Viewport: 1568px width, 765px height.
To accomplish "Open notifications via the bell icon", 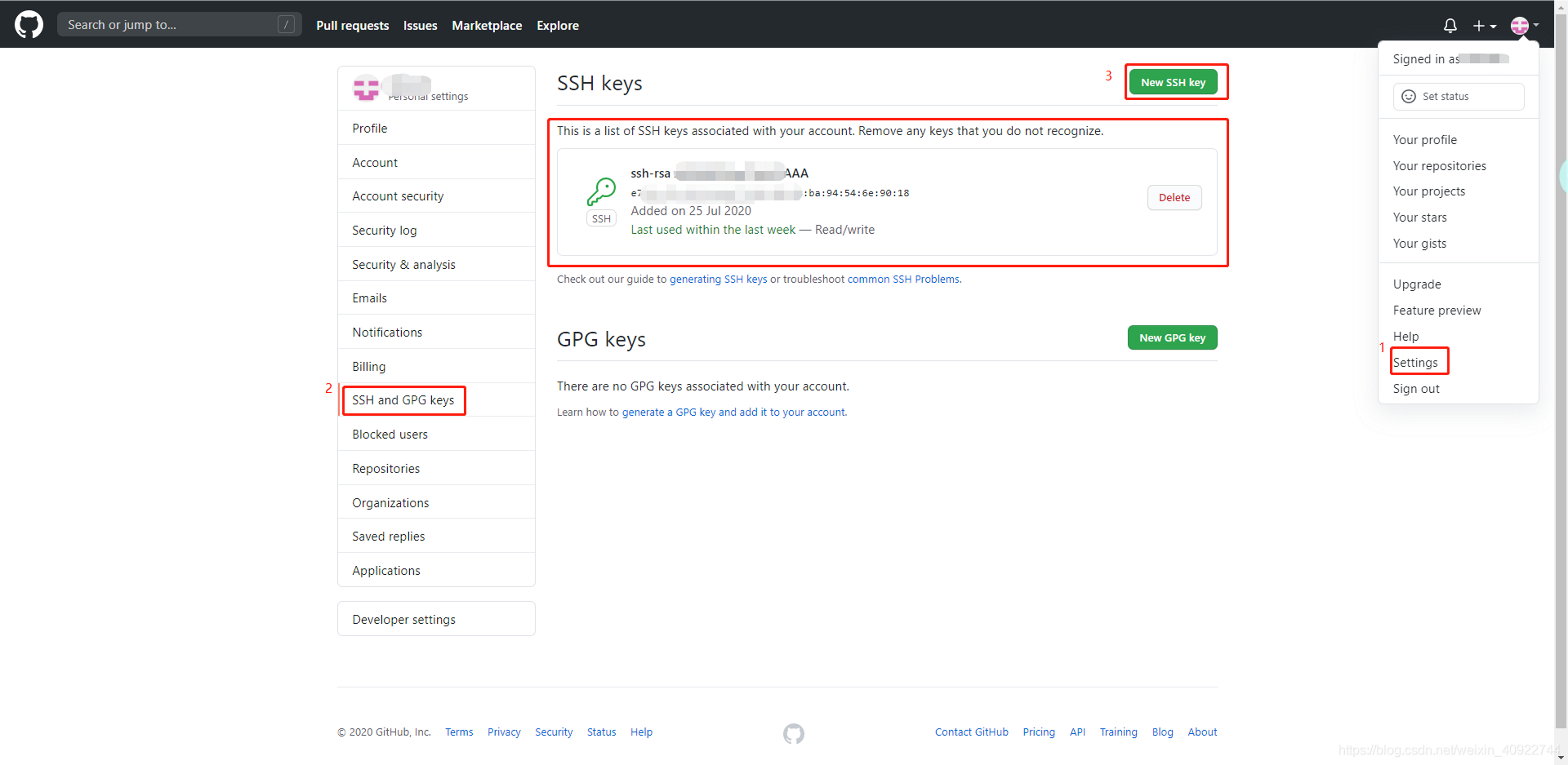I will click(1450, 26).
